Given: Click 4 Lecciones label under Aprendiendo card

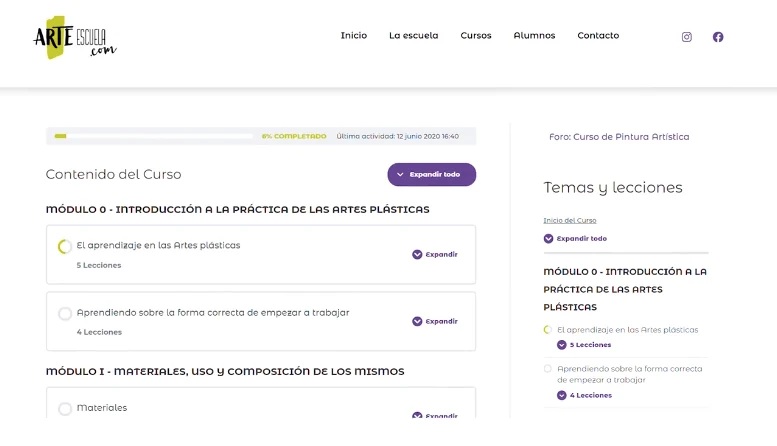Looking at the screenshot, I should pyautogui.click(x=99, y=332).
